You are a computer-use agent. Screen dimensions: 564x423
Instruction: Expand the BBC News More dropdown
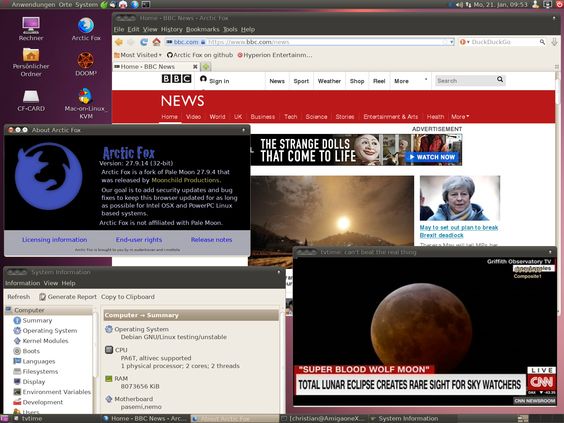(460, 117)
